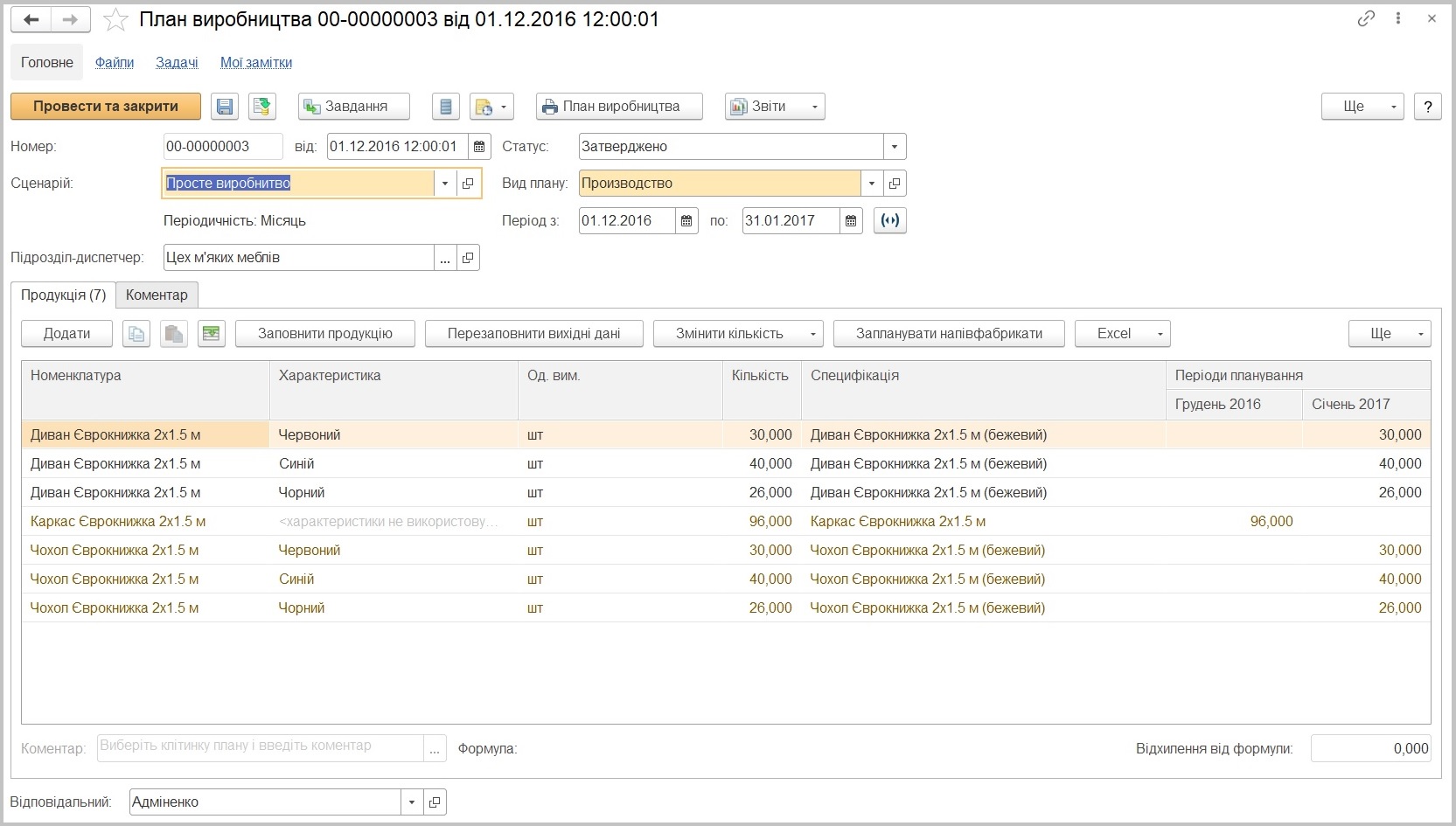Select the Каркас Єврокнижка 2х1.5 м row
Screen dimensions: 1456x826
726,522
